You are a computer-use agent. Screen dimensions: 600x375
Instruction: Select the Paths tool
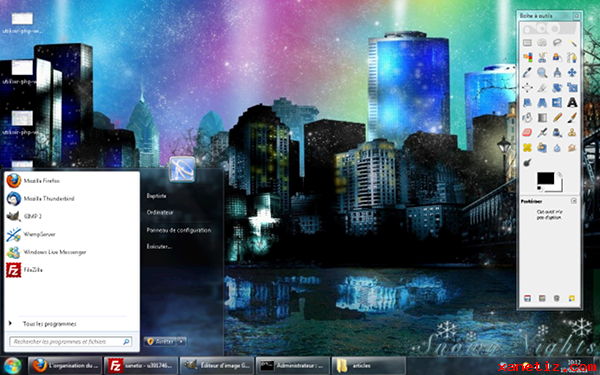coord(572,57)
